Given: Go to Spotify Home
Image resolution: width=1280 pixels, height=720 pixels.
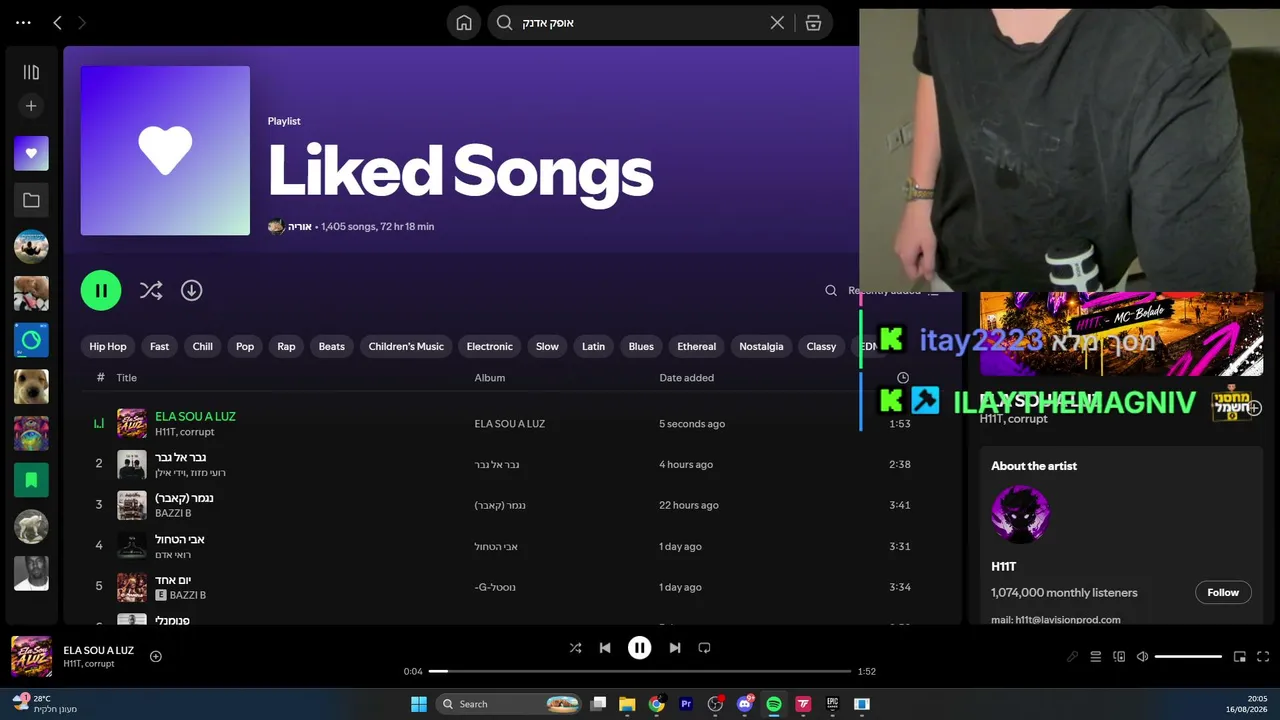Looking at the screenshot, I should click(x=464, y=23).
